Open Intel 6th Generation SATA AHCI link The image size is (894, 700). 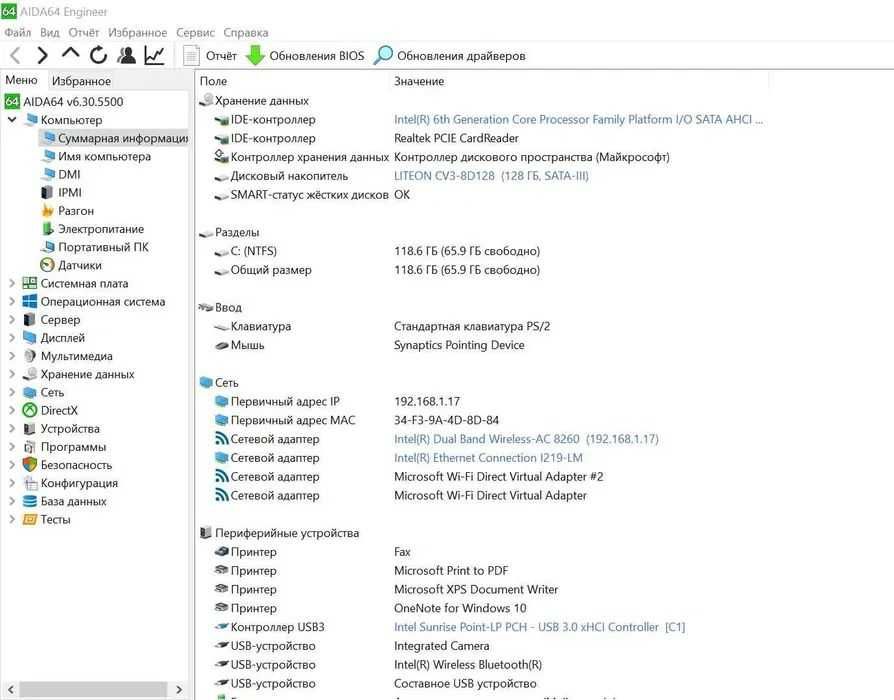[578, 119]
